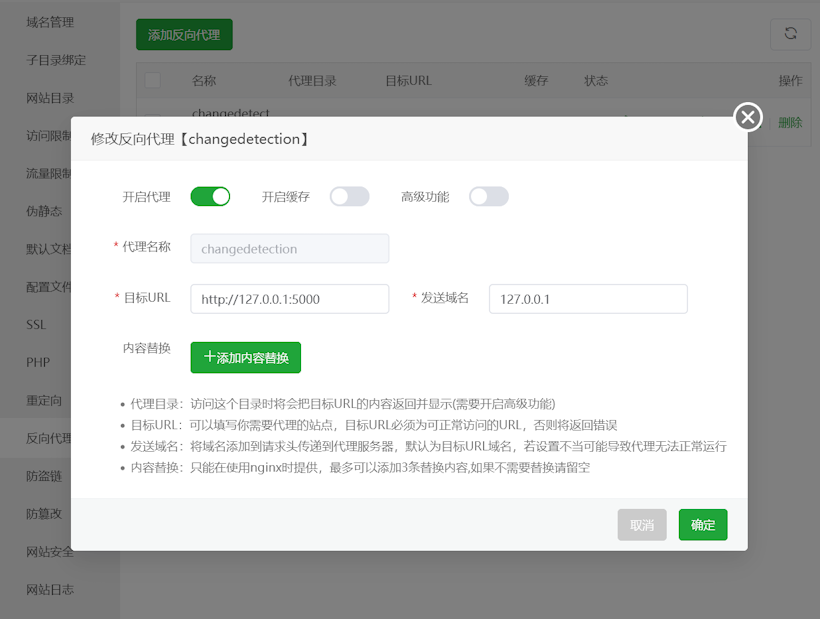Click the 发送域名 input field
The image size is (820, 619).
pyautogui.click(x=588, y=298)
